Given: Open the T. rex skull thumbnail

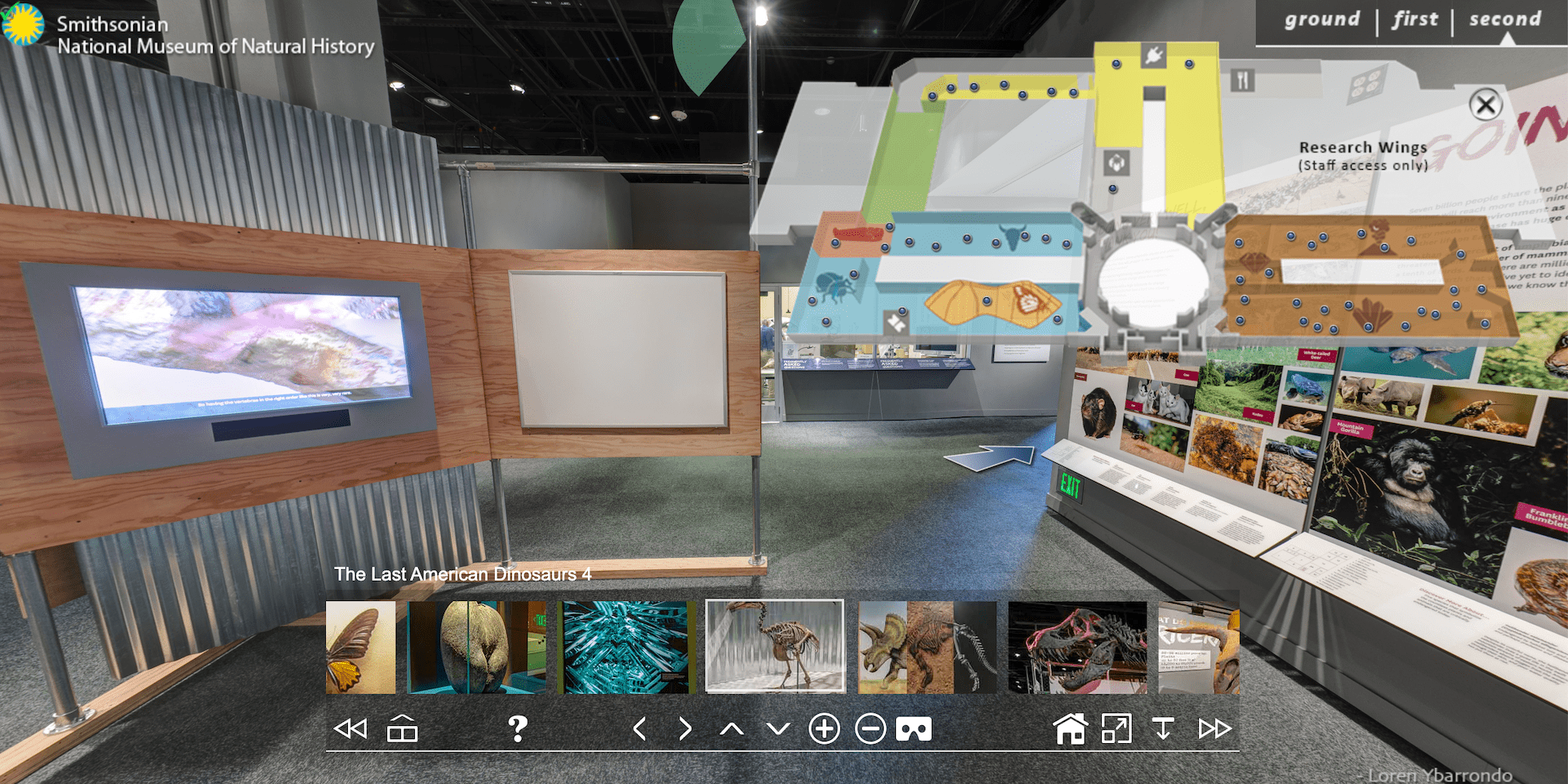Looking at the screenshot, I should (x=1077, y=648).
